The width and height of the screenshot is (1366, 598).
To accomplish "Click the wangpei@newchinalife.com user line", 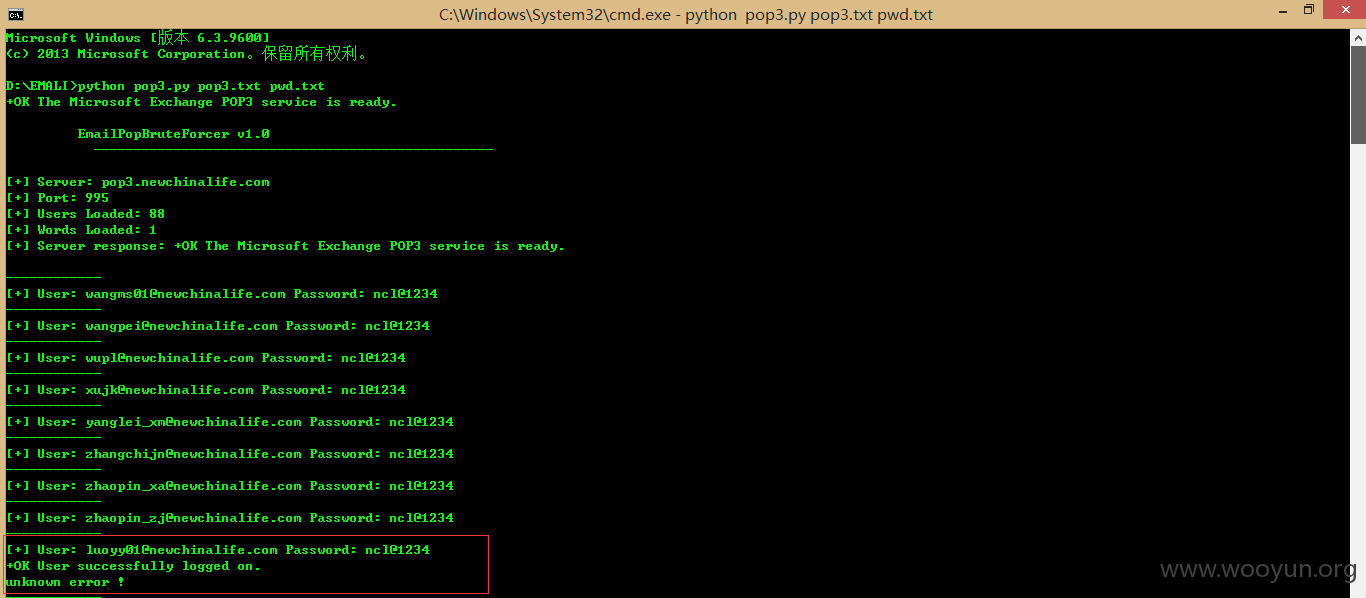I will click(218, 326).
